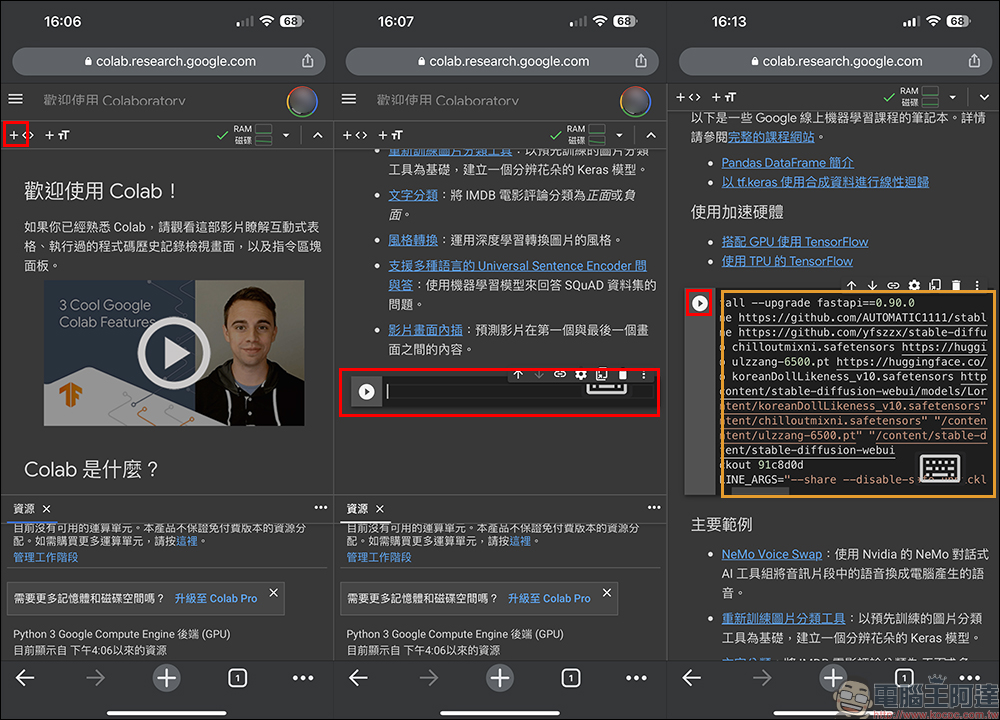Select the 資源 tab in left phone
The width and height of the screenshot is (1000, 720).
[24, 509]
